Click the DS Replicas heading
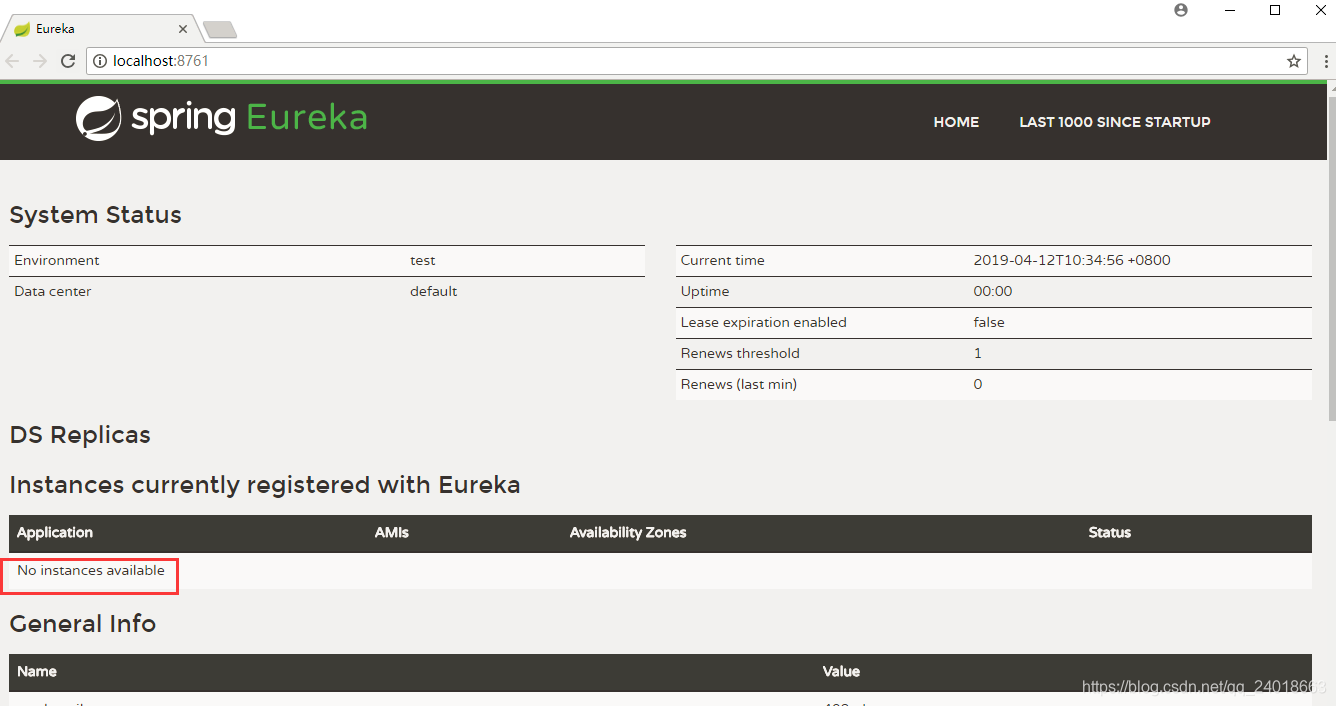 pos(80,435)
